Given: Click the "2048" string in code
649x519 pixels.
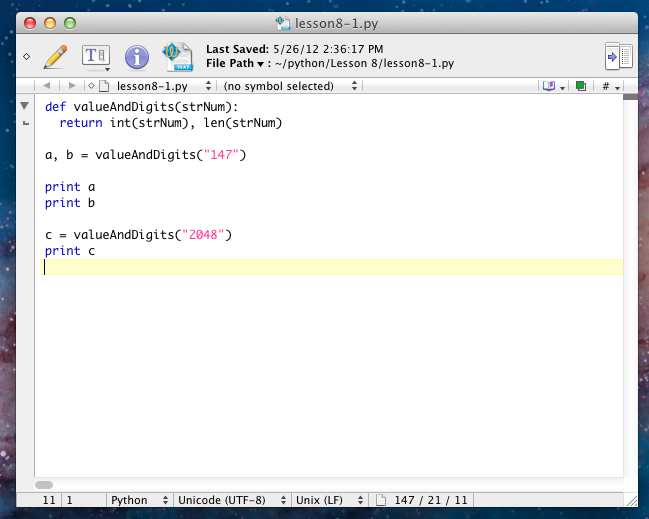Looking at the screenshot, I should click(203, 235).
